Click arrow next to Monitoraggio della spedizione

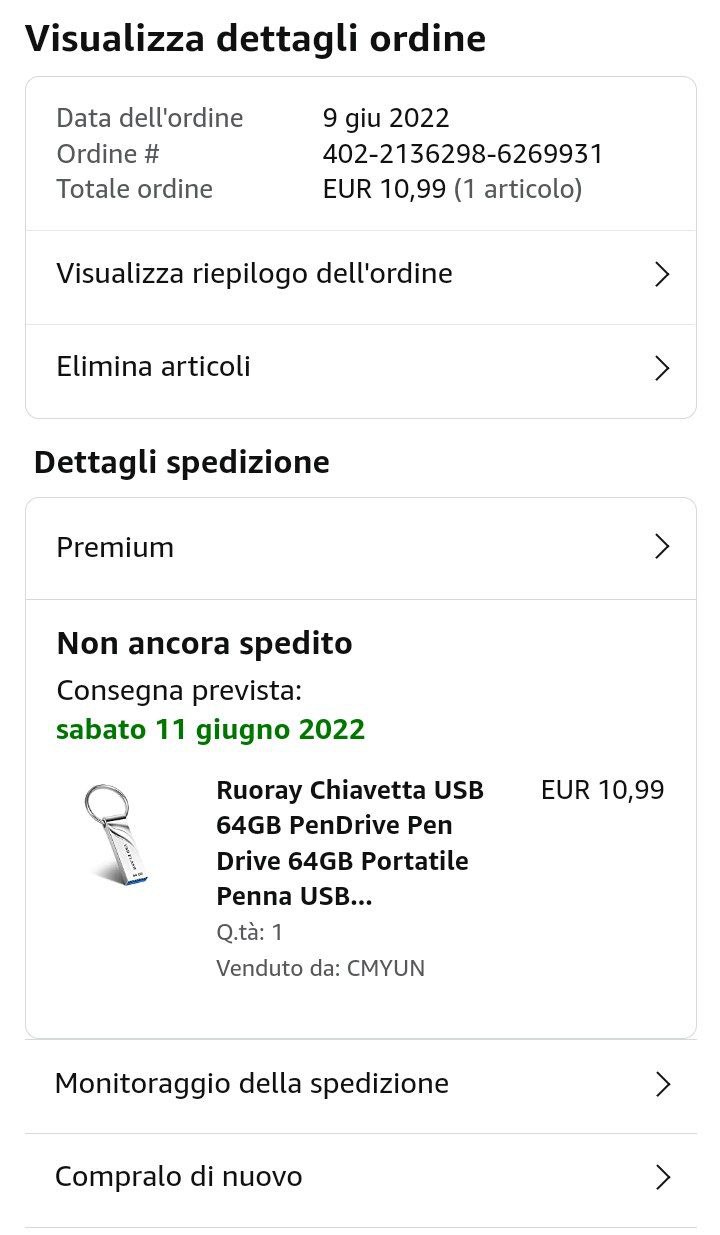coord(661,1085)
